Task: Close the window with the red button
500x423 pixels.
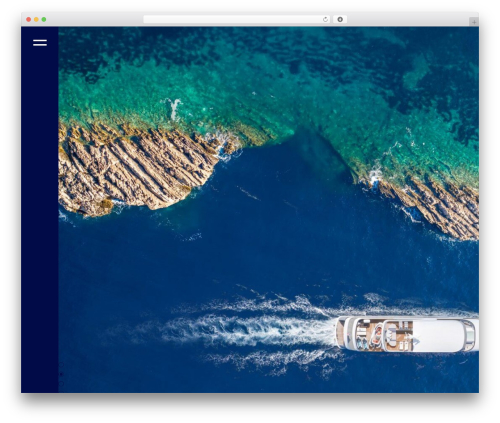Action: pyautogui.click(x=29, y=19)
